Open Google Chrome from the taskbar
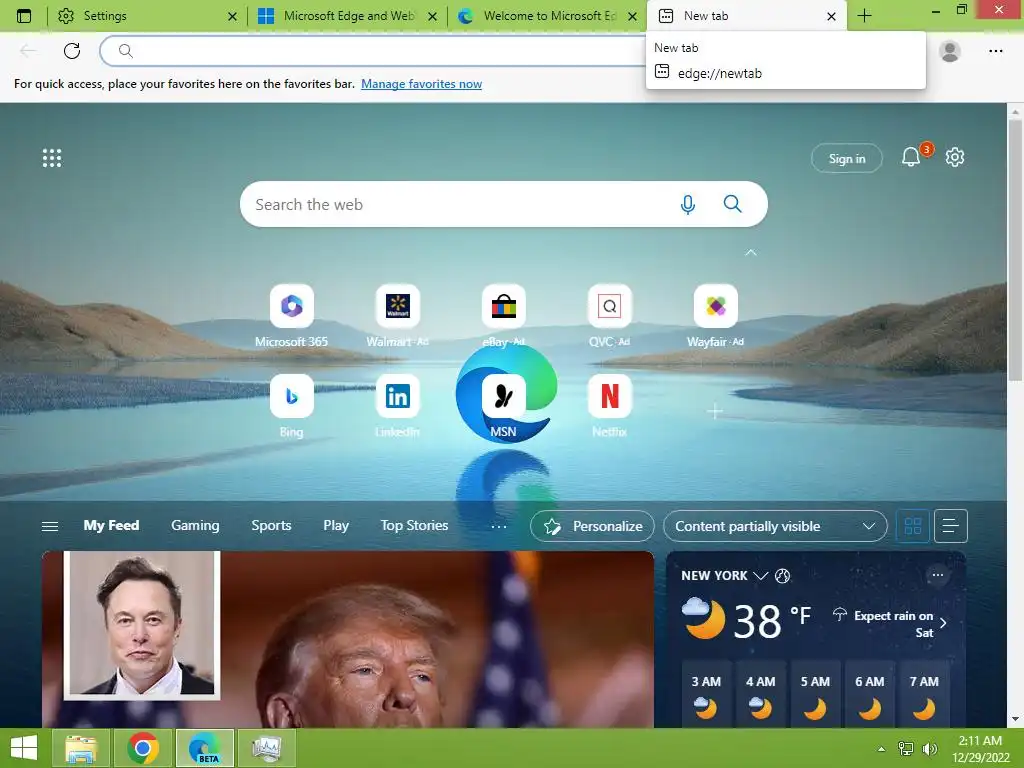This screenshot has height=768, width=1024. pyautogui.click(x=143, y=748)
